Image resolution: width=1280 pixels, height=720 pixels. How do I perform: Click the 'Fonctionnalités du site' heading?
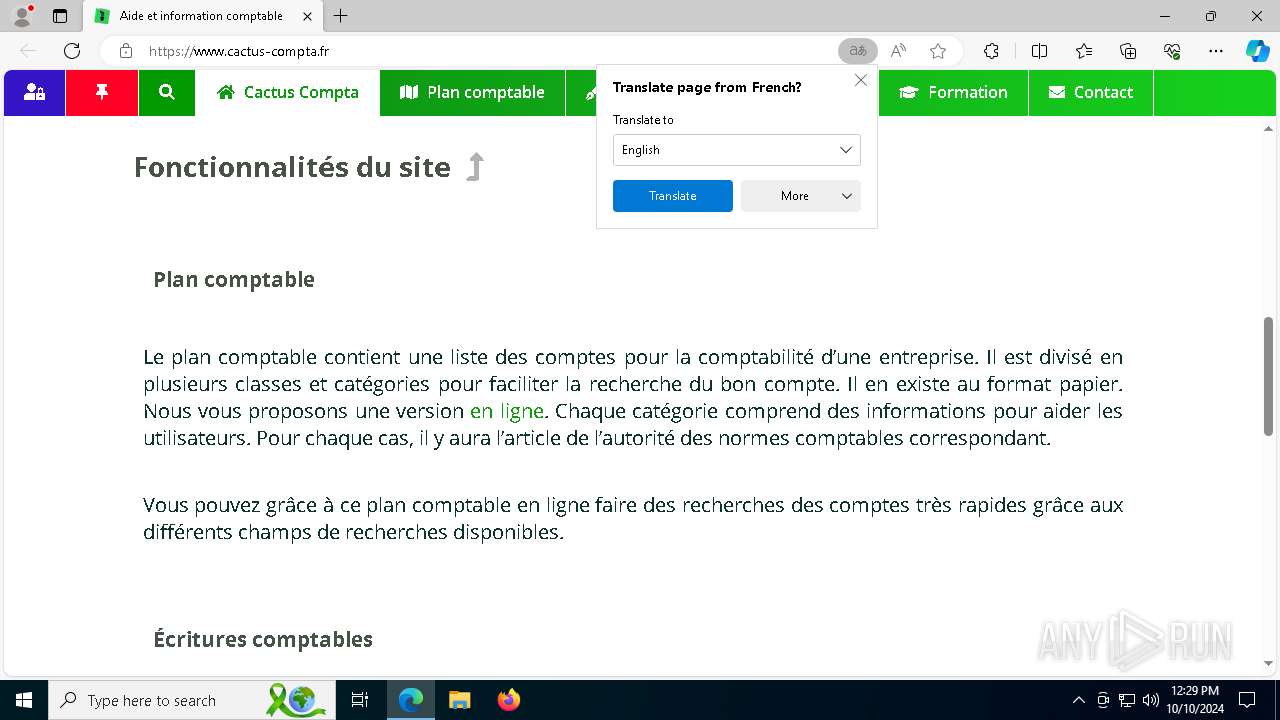(x=292, y=167)
